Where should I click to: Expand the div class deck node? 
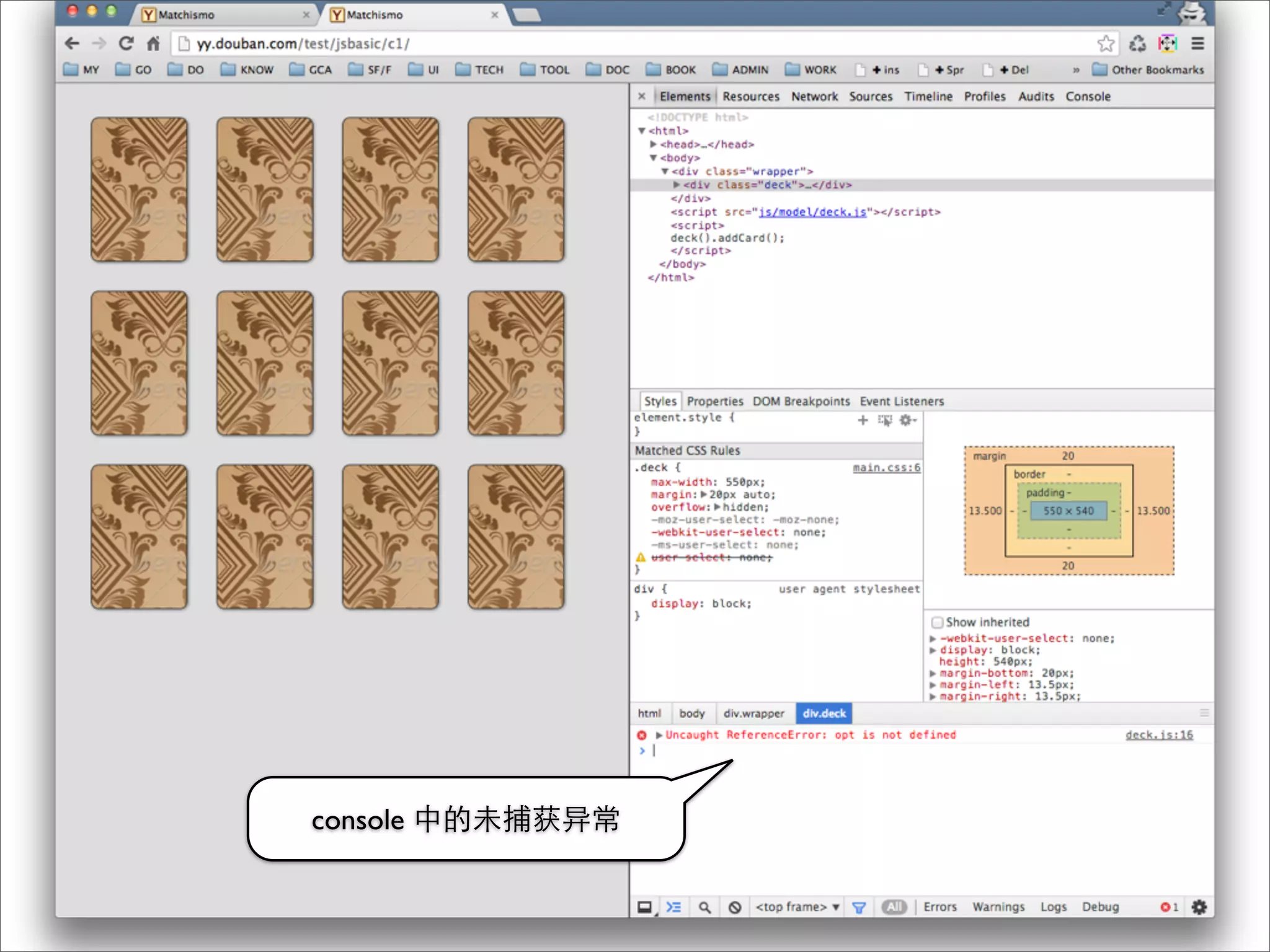coord(676,185)
